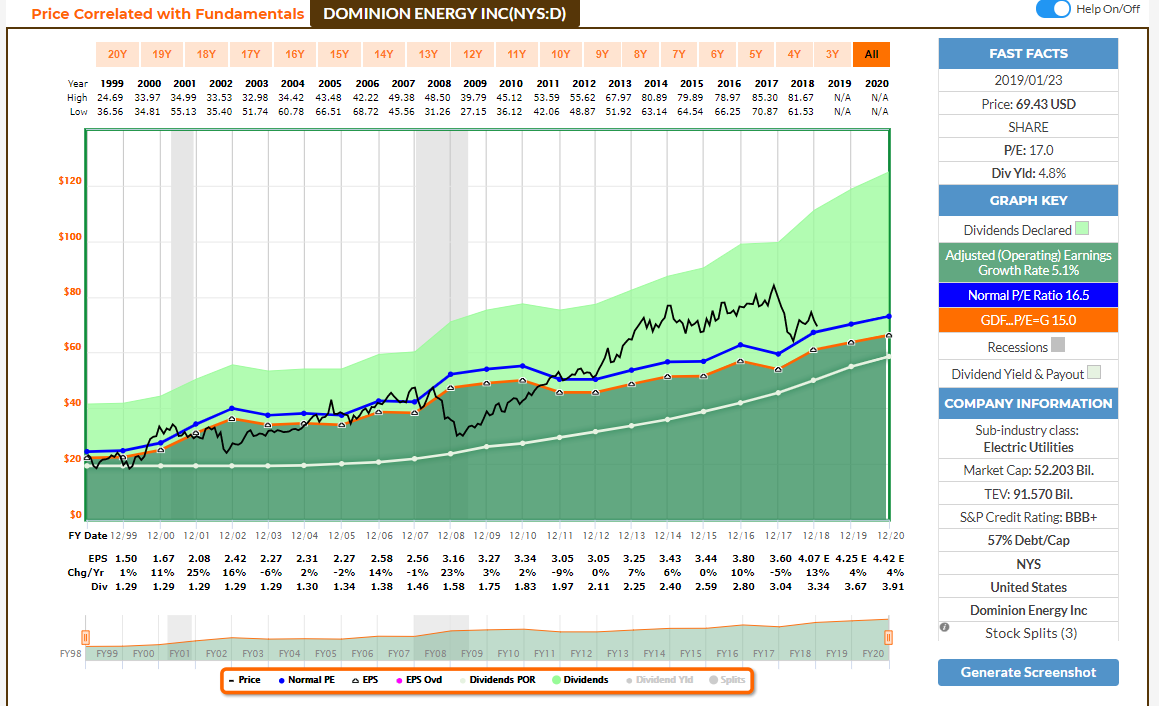This screenshot has width=1159, height=706.
Task: Toggle EPS series in legend
Action: pos(365,680)
